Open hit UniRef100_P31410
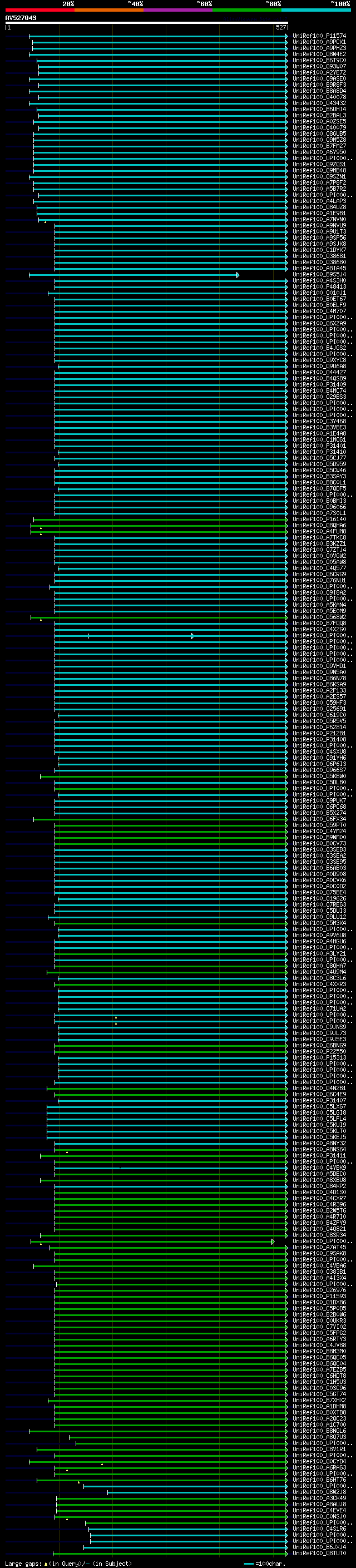The image size is (356, 1568). click(319, 452)
